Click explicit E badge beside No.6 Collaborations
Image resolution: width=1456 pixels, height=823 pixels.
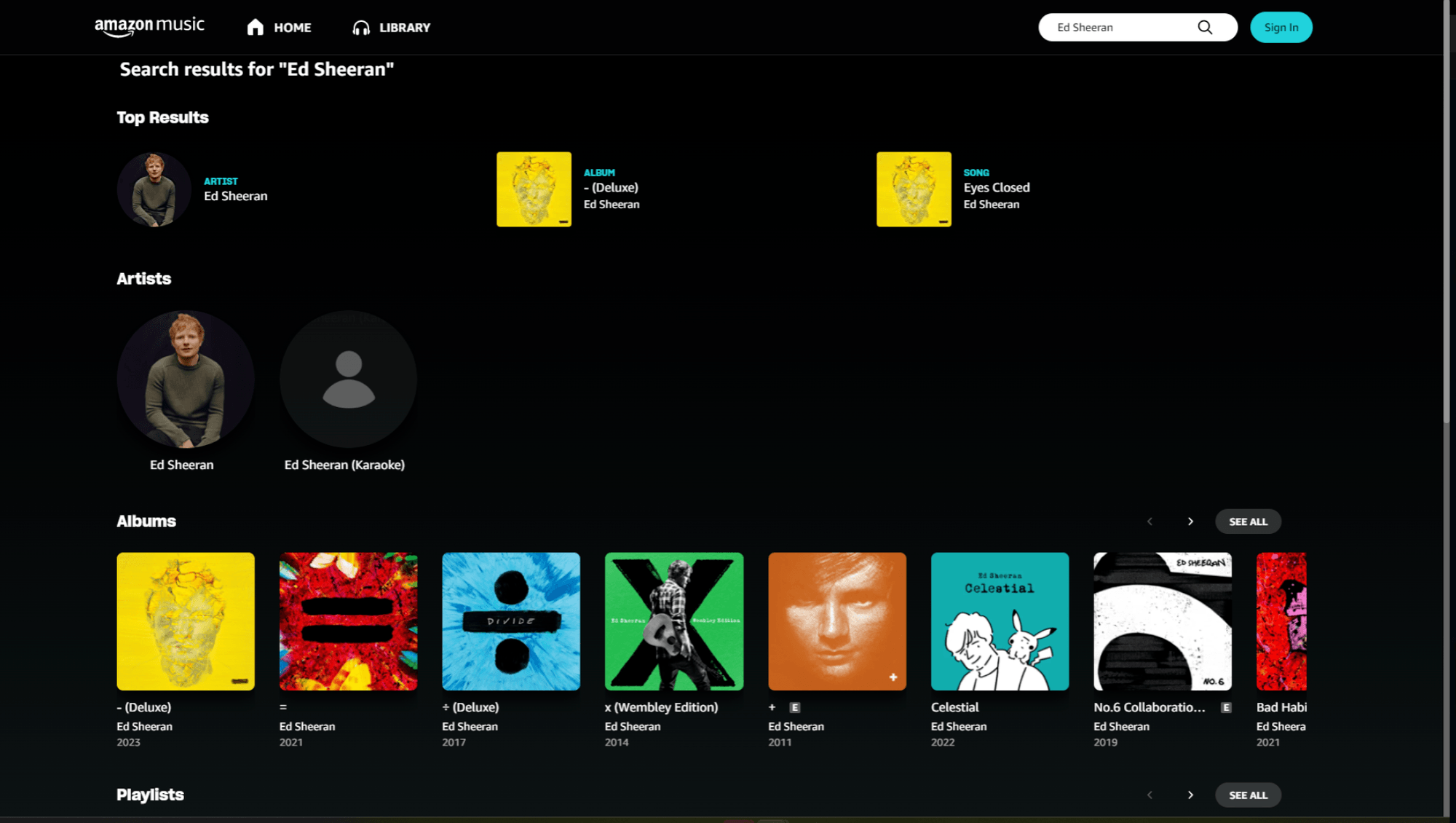click(1226, 707)
